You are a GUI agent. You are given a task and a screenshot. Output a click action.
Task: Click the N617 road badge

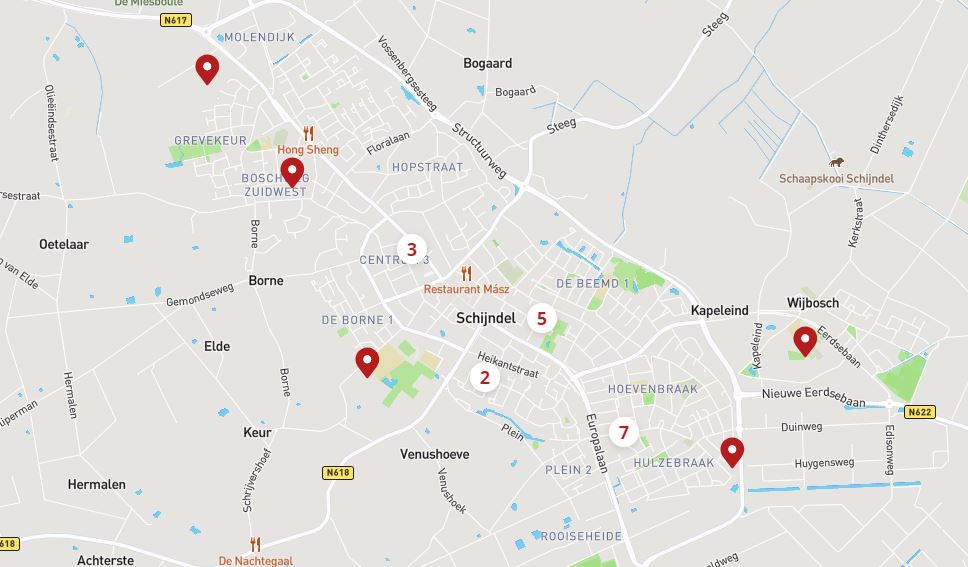point(175,20)
